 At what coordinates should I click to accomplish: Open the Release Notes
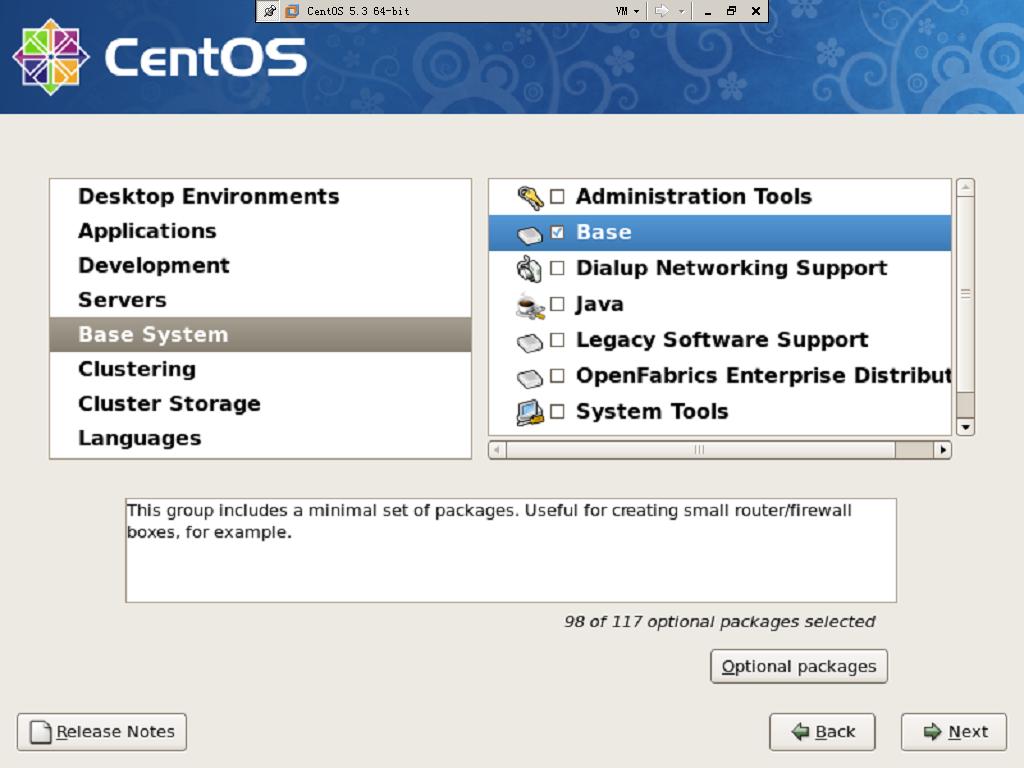102,732
